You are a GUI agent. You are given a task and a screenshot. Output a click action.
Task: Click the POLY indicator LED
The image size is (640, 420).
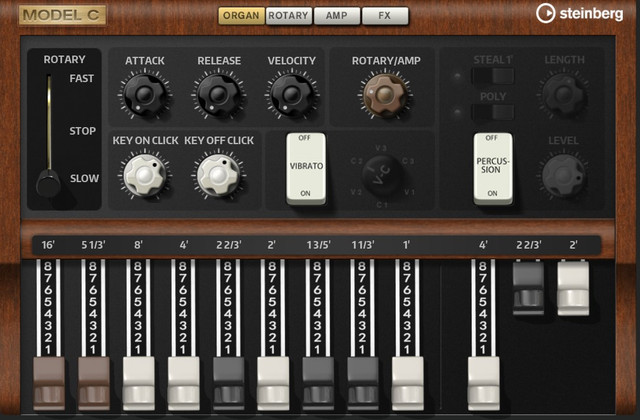coord(458,112)
